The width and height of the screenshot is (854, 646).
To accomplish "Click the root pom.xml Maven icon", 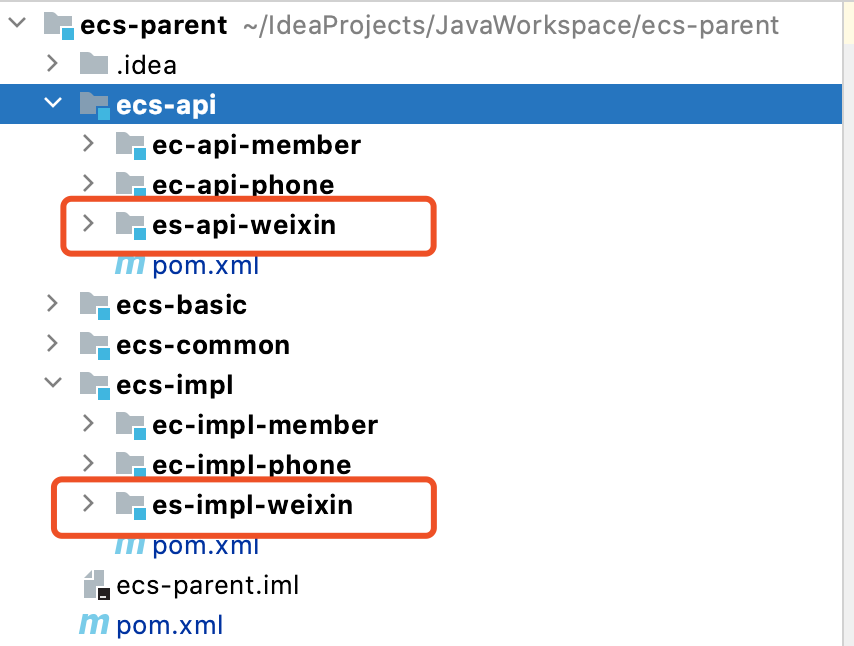I will pyautogui.click(x=94, y=625).
